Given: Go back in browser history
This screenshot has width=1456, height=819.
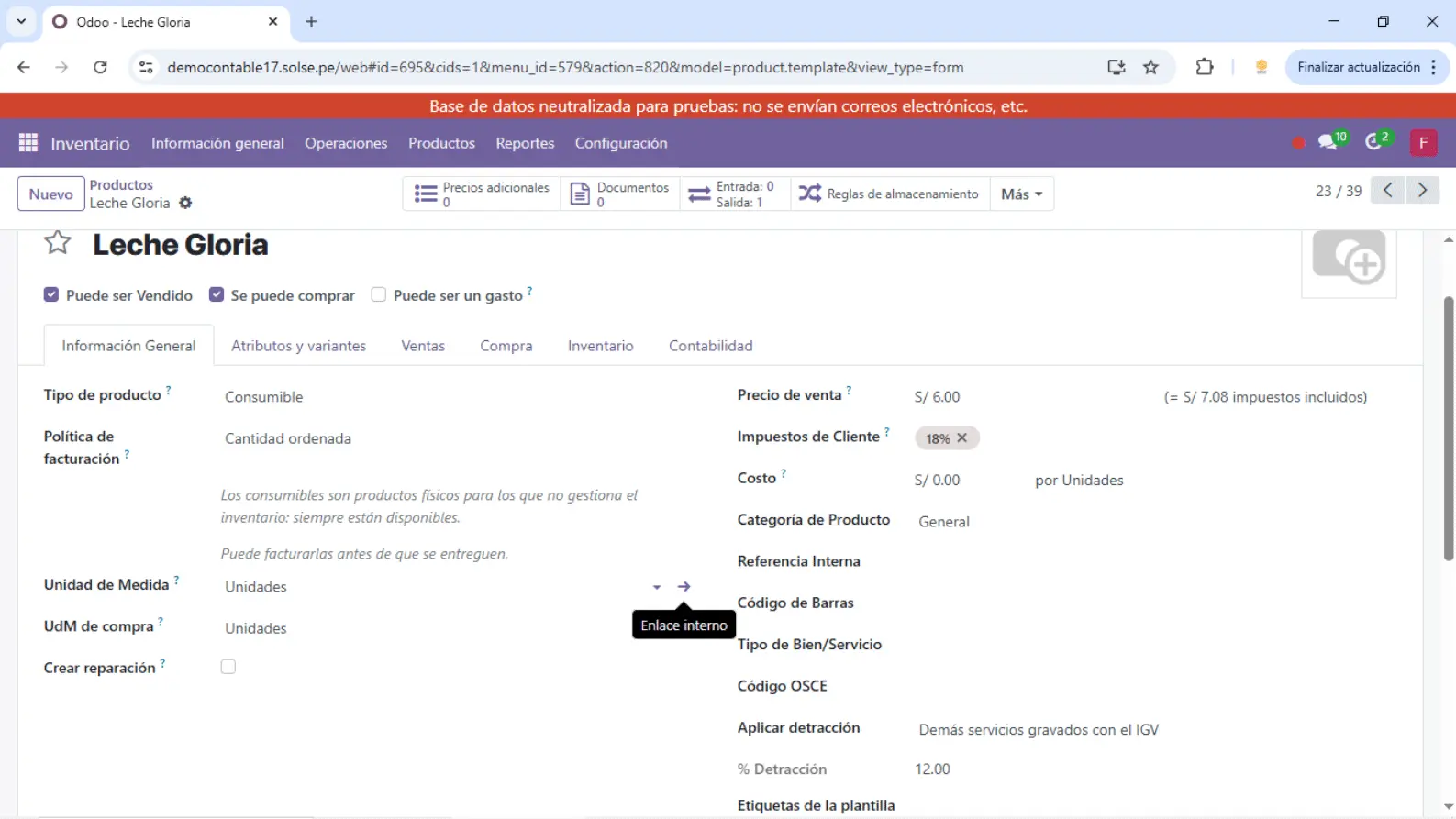Looking at the screenshot, I should pos(24,67).
